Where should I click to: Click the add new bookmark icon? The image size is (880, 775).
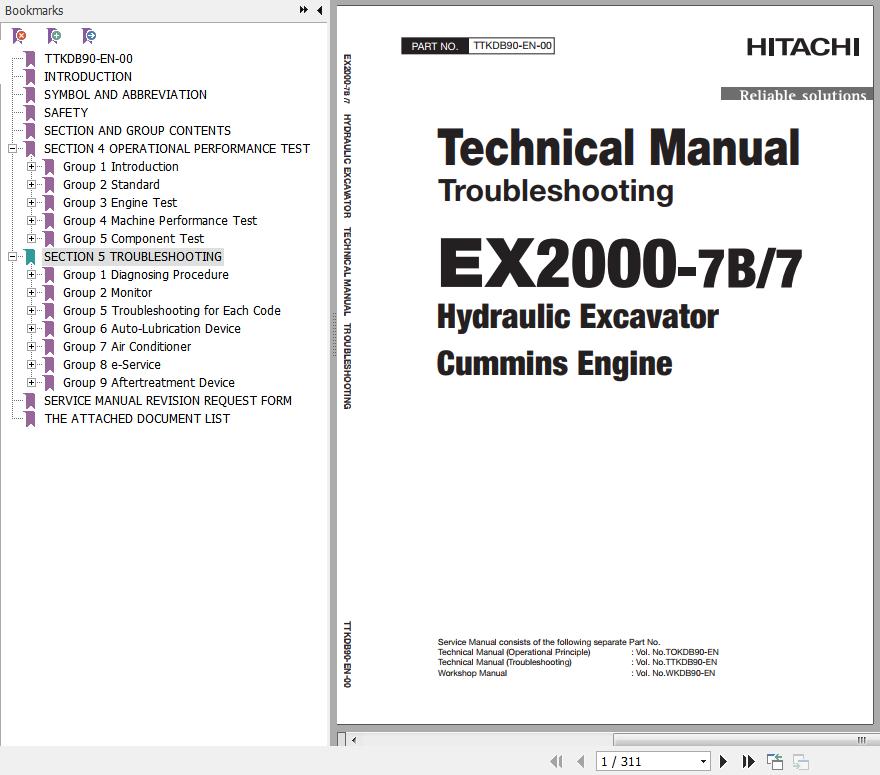(x=54, y=36)
